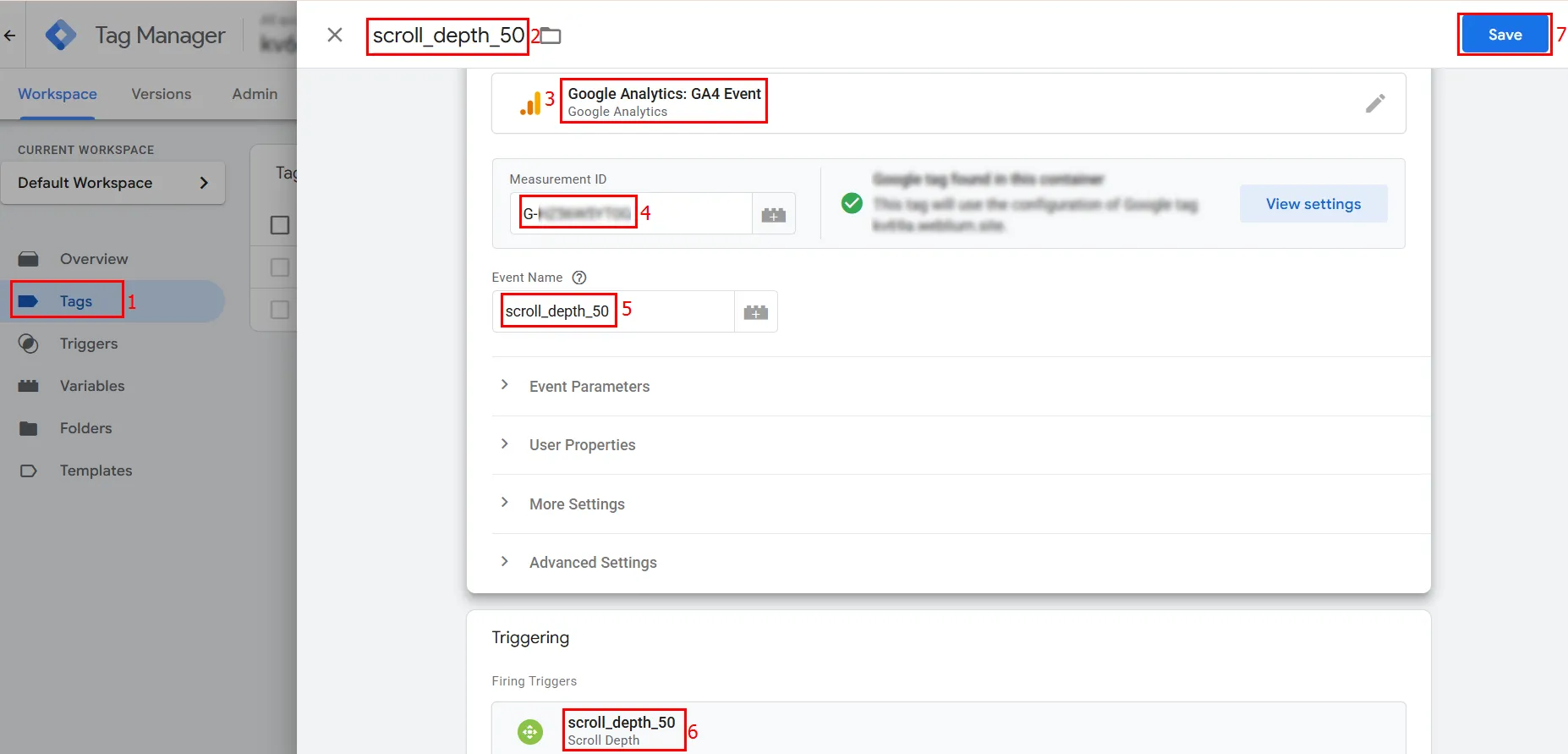Viewport: 1568px width, 754px height.
Task: Toggle the select-all checkbox in tags list
Action: coord(280,225)
